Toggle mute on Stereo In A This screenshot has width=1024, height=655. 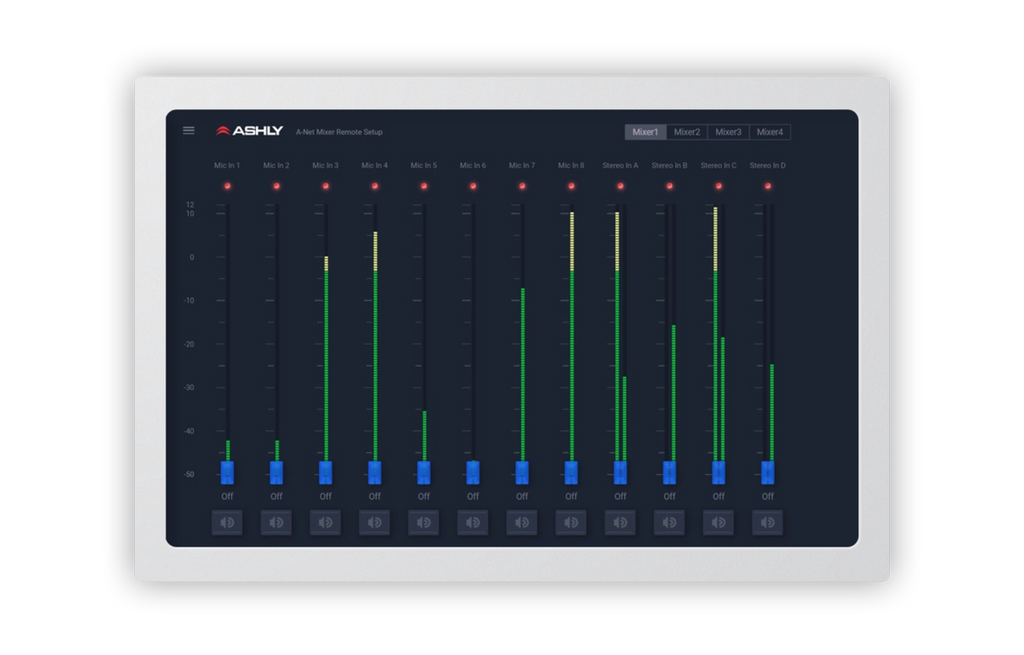(x=620, y=522)
